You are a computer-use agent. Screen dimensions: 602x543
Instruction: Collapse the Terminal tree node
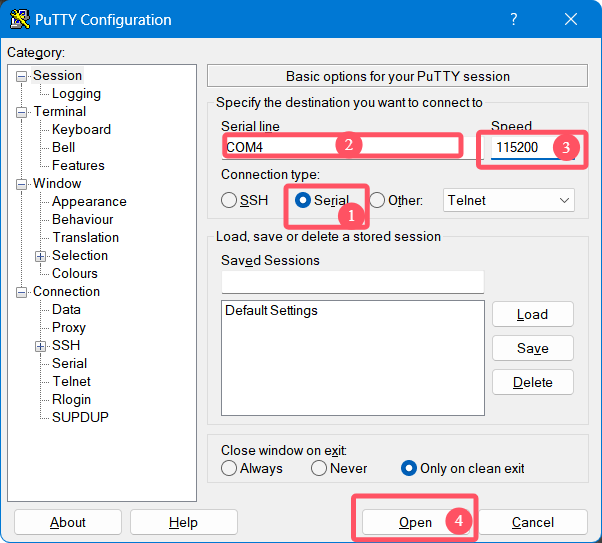tap(22, 113)
